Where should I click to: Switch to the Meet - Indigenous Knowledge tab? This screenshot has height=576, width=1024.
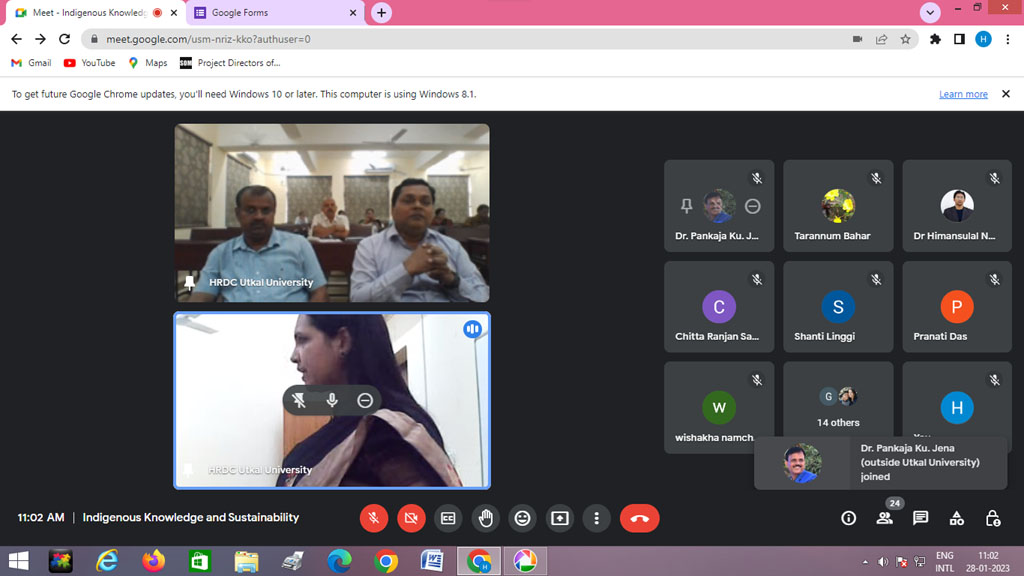[88, 12]
